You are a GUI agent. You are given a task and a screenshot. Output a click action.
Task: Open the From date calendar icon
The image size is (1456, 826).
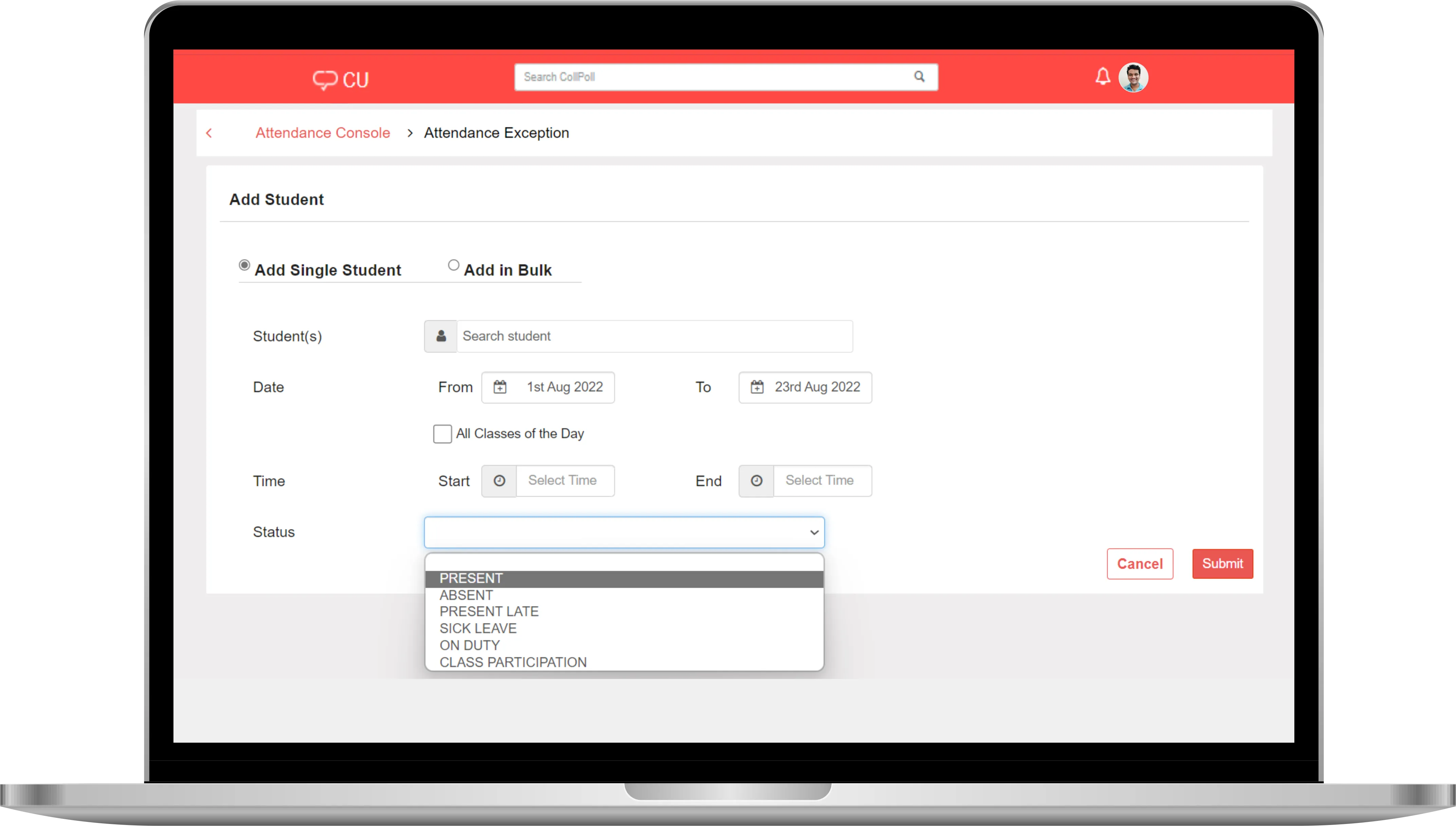click(x=500, y=387)
